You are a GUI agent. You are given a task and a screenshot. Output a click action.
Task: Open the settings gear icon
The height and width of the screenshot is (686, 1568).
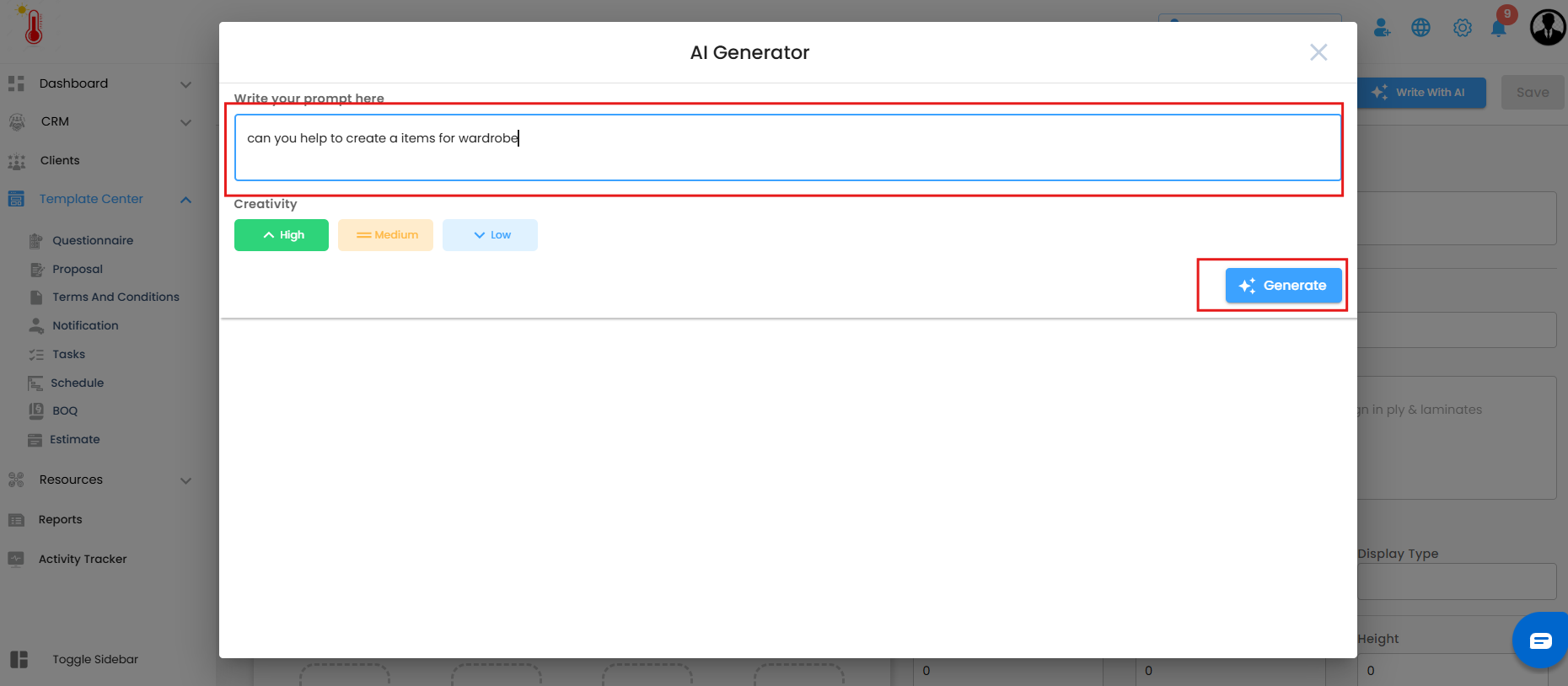click(1463, 28)
